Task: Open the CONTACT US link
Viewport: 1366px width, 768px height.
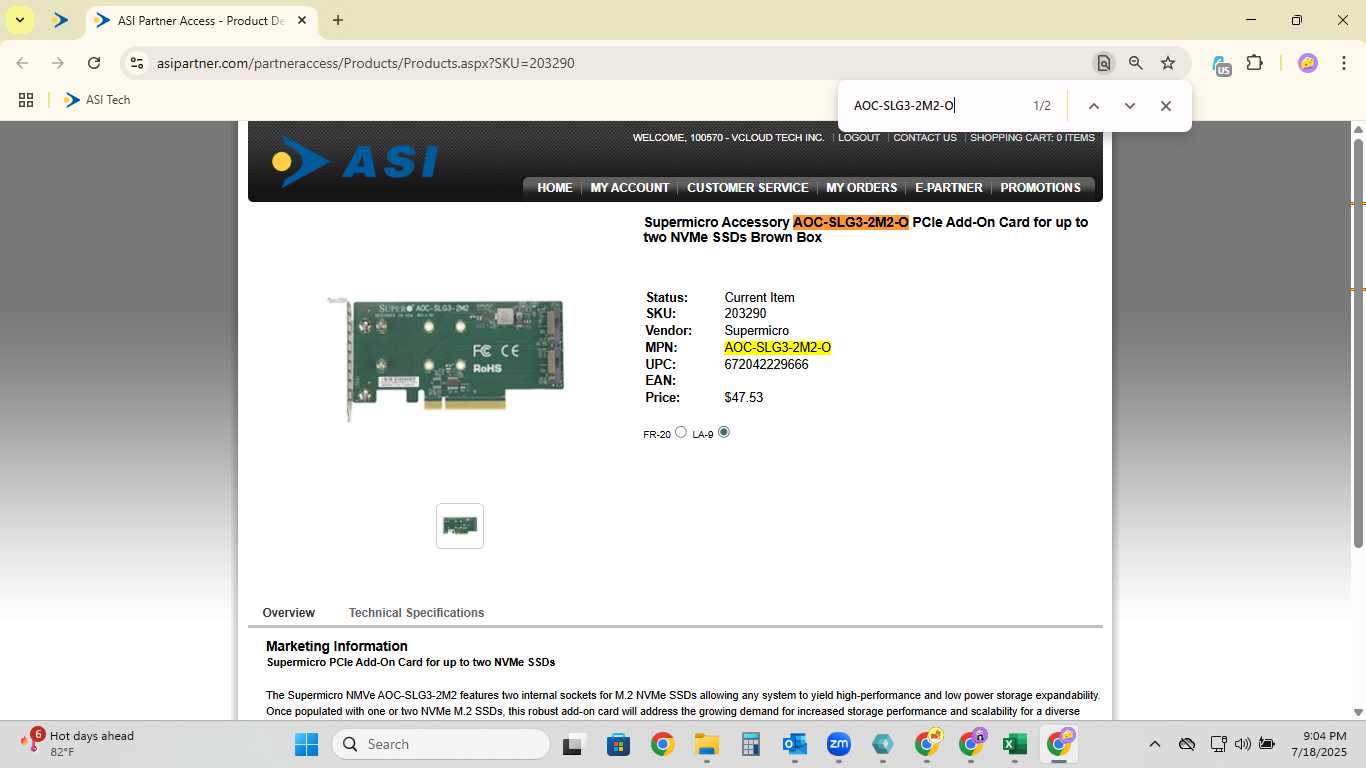Action: click(x=925, y=138)
